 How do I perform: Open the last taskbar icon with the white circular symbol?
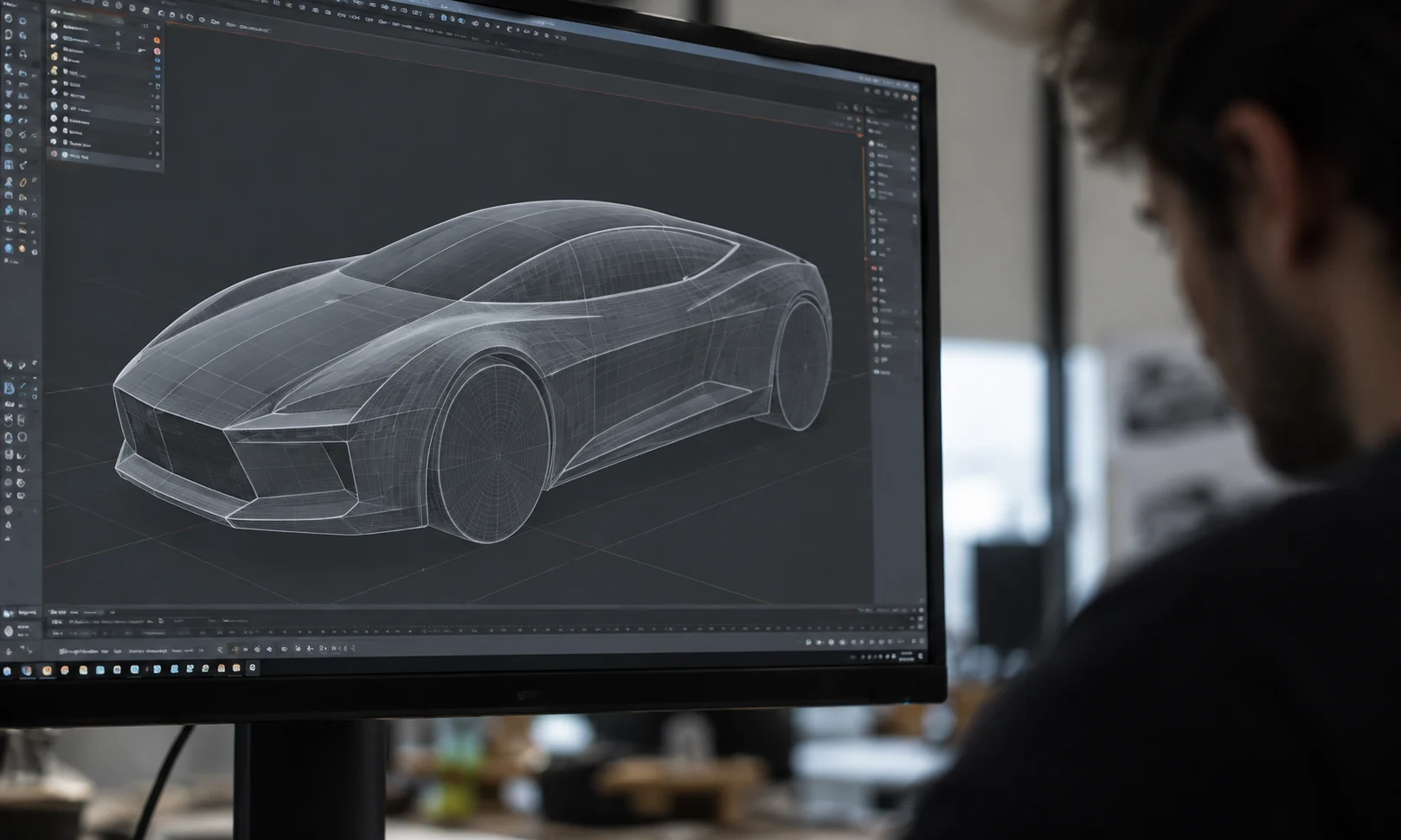(x=253, y=668)
